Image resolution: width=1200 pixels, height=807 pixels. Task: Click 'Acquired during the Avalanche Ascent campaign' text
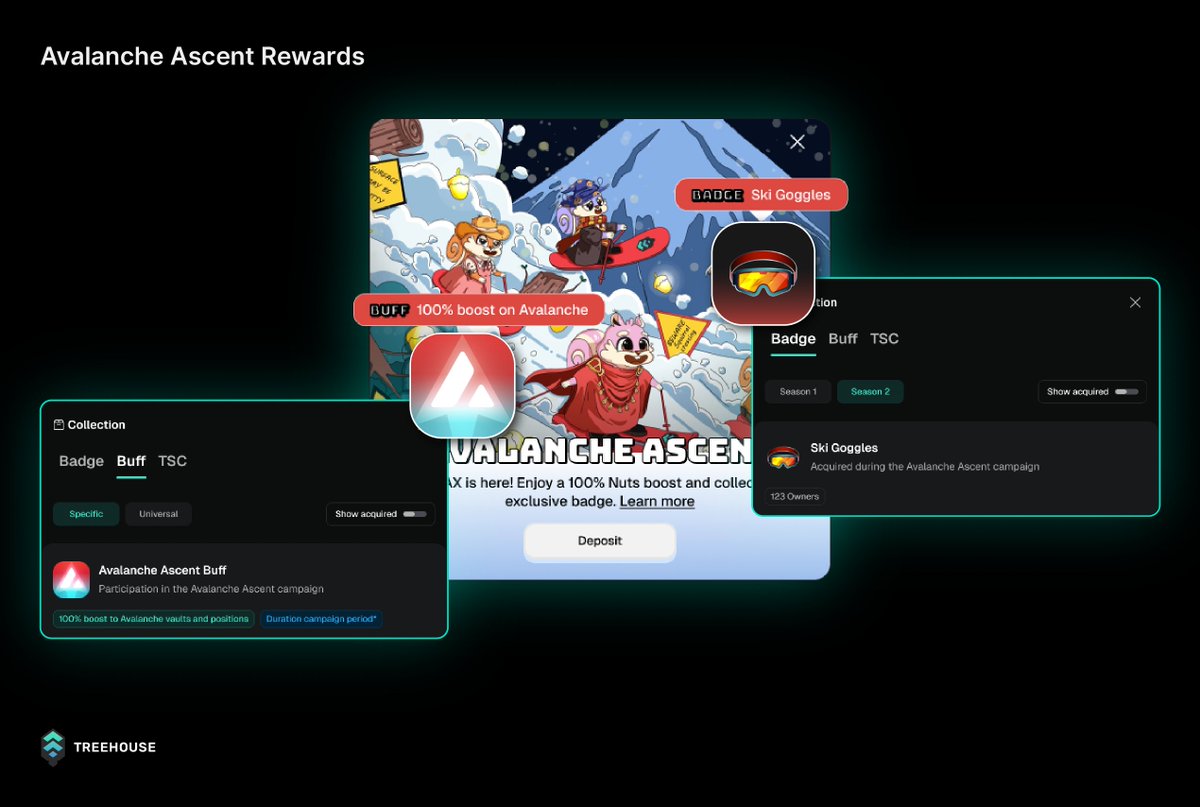point(925,467)
